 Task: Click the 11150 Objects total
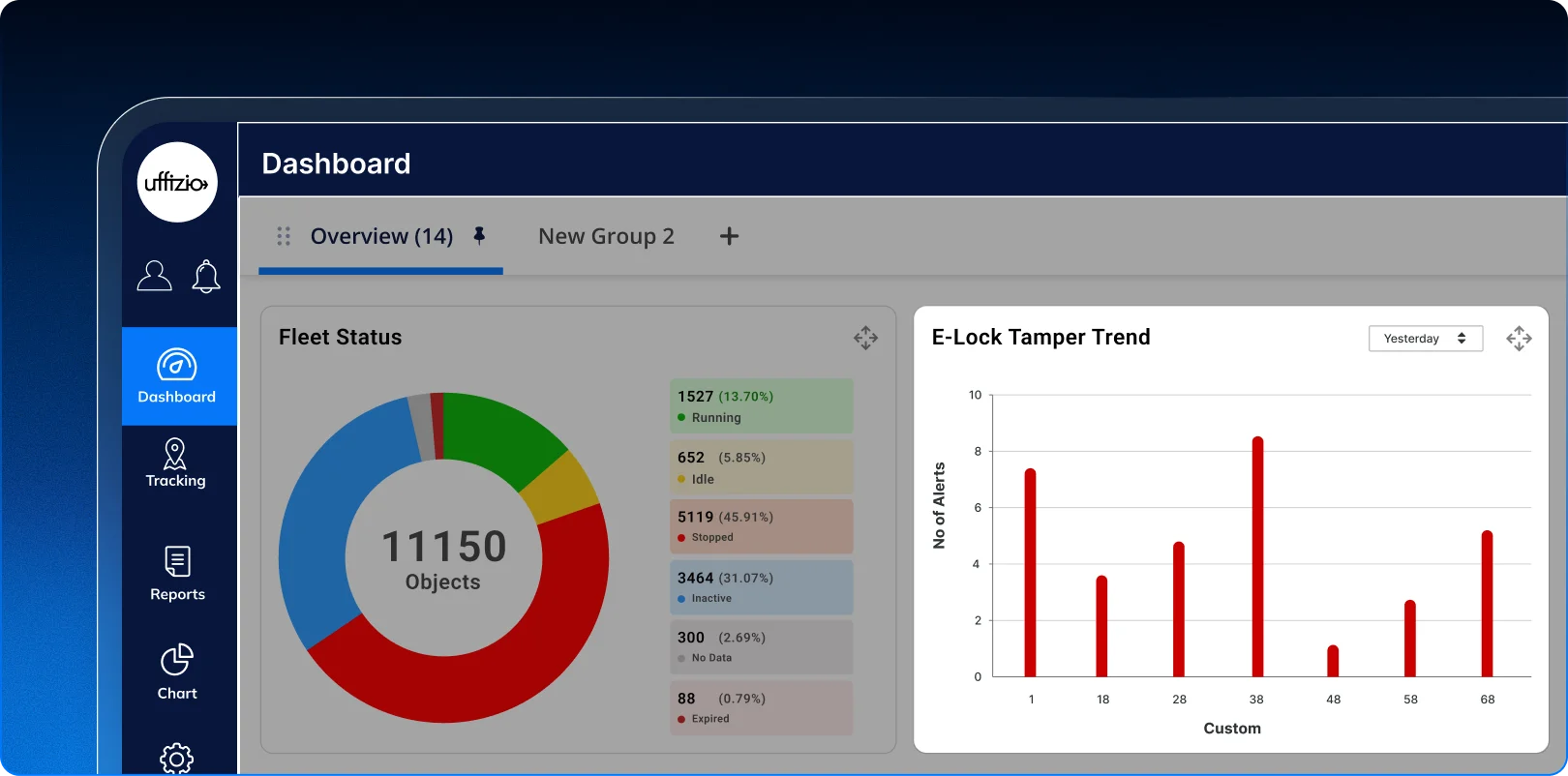point(444,559)
